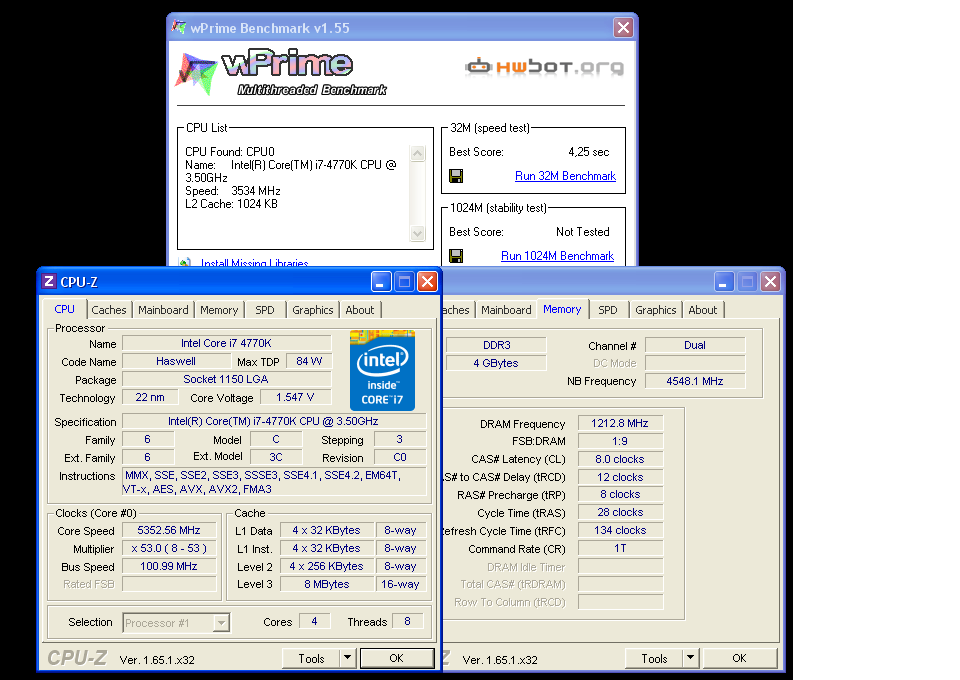Click the wPrime colorful logo graphic
Viewport: 960px width, 680px height.
point(196,73)
